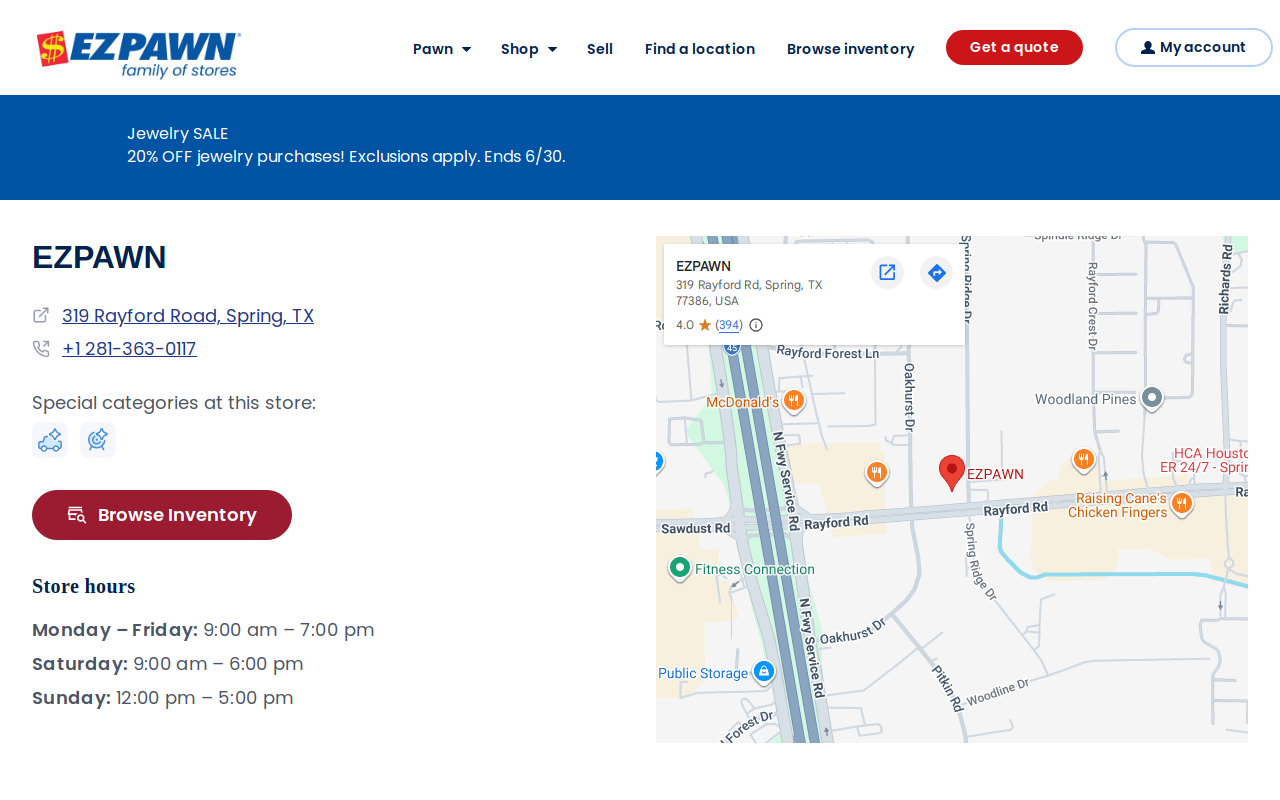
Task: Select the Raising Cane's restaurant marker
Action: point(1181,502)
